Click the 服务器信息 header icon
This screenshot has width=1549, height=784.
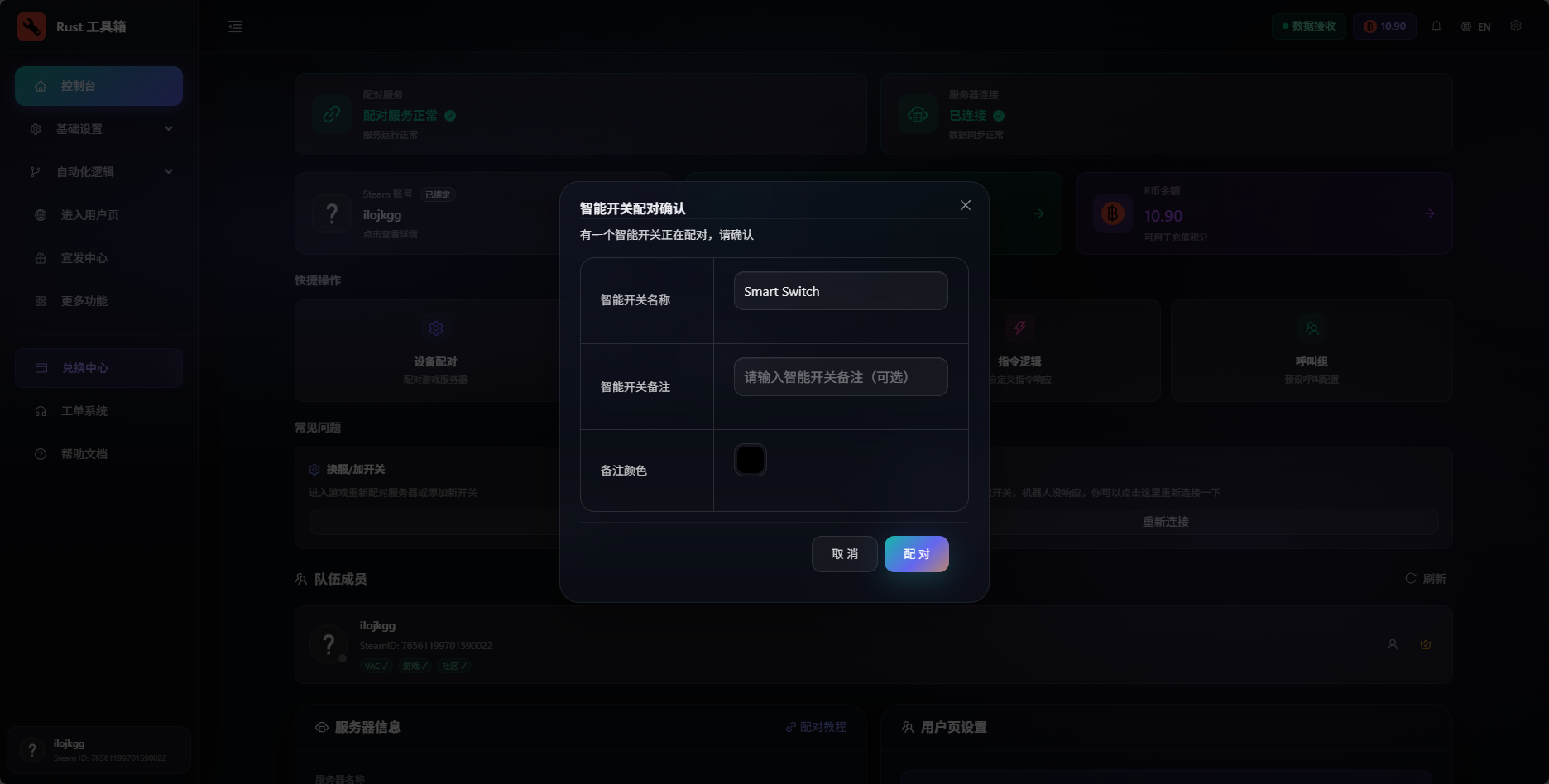[322, 727]
